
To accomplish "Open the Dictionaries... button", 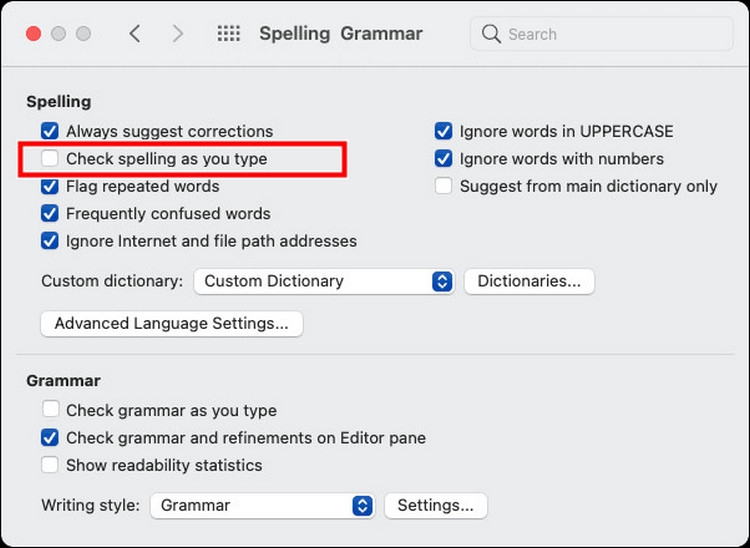I will tap(529, 281).
